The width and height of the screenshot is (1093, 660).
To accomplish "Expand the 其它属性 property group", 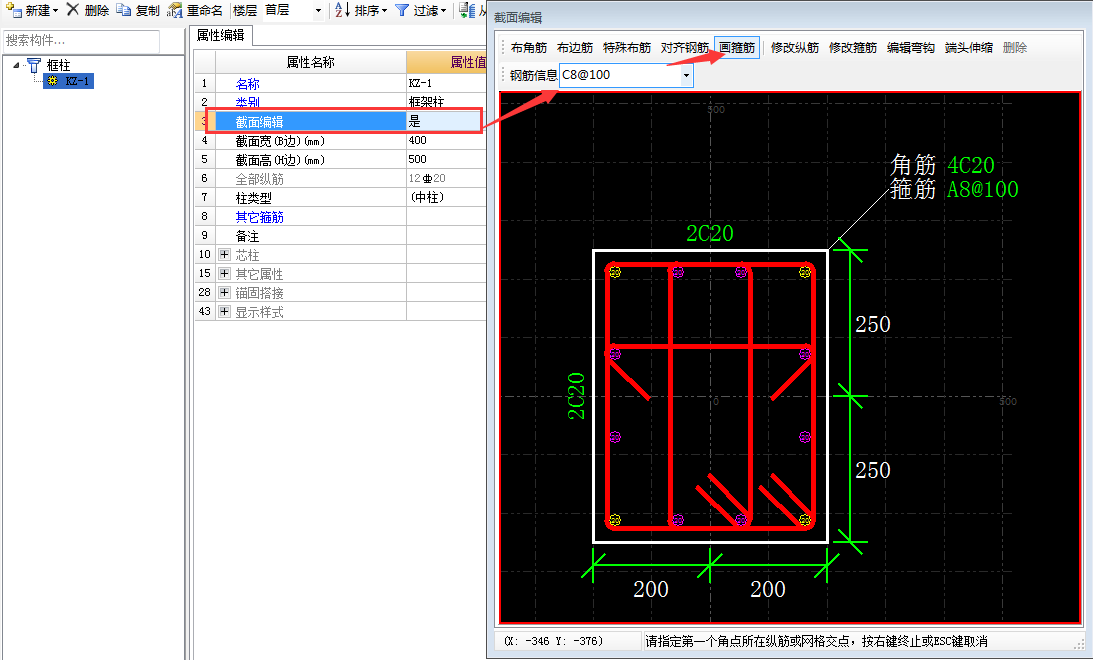I will tap(224, 273).
